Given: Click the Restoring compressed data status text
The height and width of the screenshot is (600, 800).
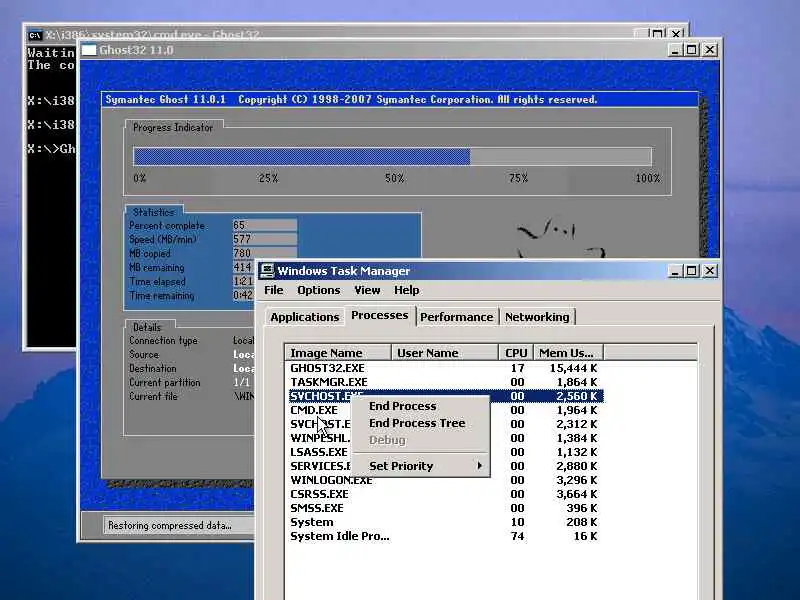Looking at the screenshot, I should (170, 525).
